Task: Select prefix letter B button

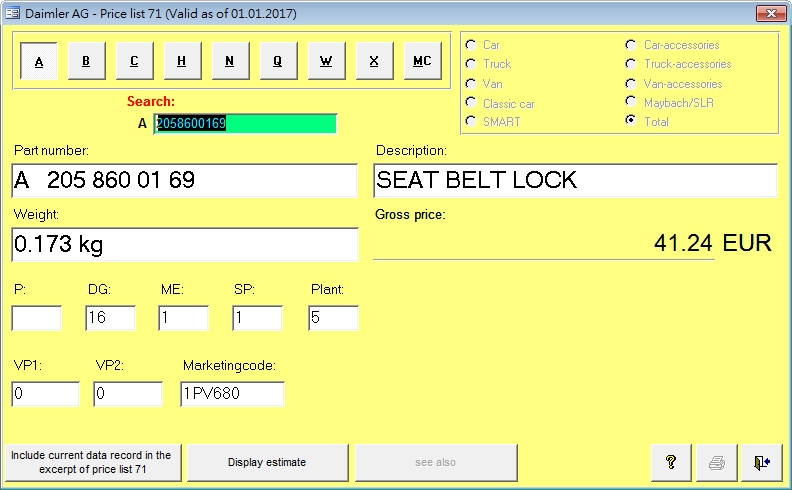Action: pyautogui.click(x=86, y=61)
